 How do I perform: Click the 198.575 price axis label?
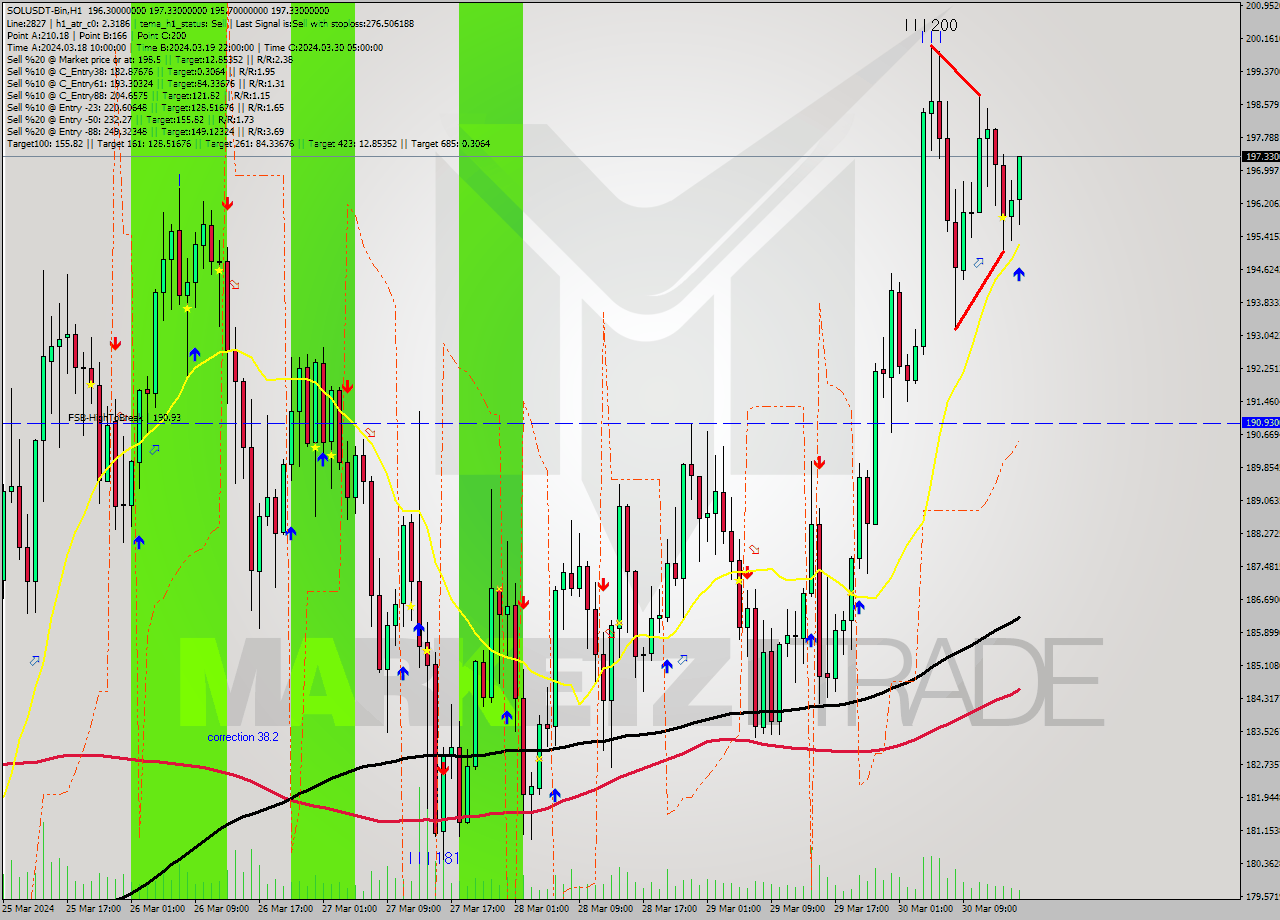pyautogui.click(x=1261, y=104)
